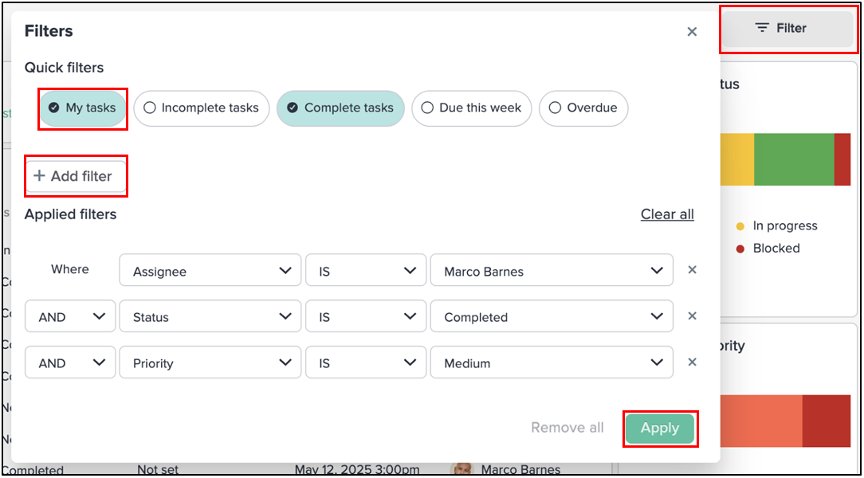Image resolution: width=864 pixels, height=478 pixels.
Task: Enable the Overdue quick filter
Action: tap(584, 108)
